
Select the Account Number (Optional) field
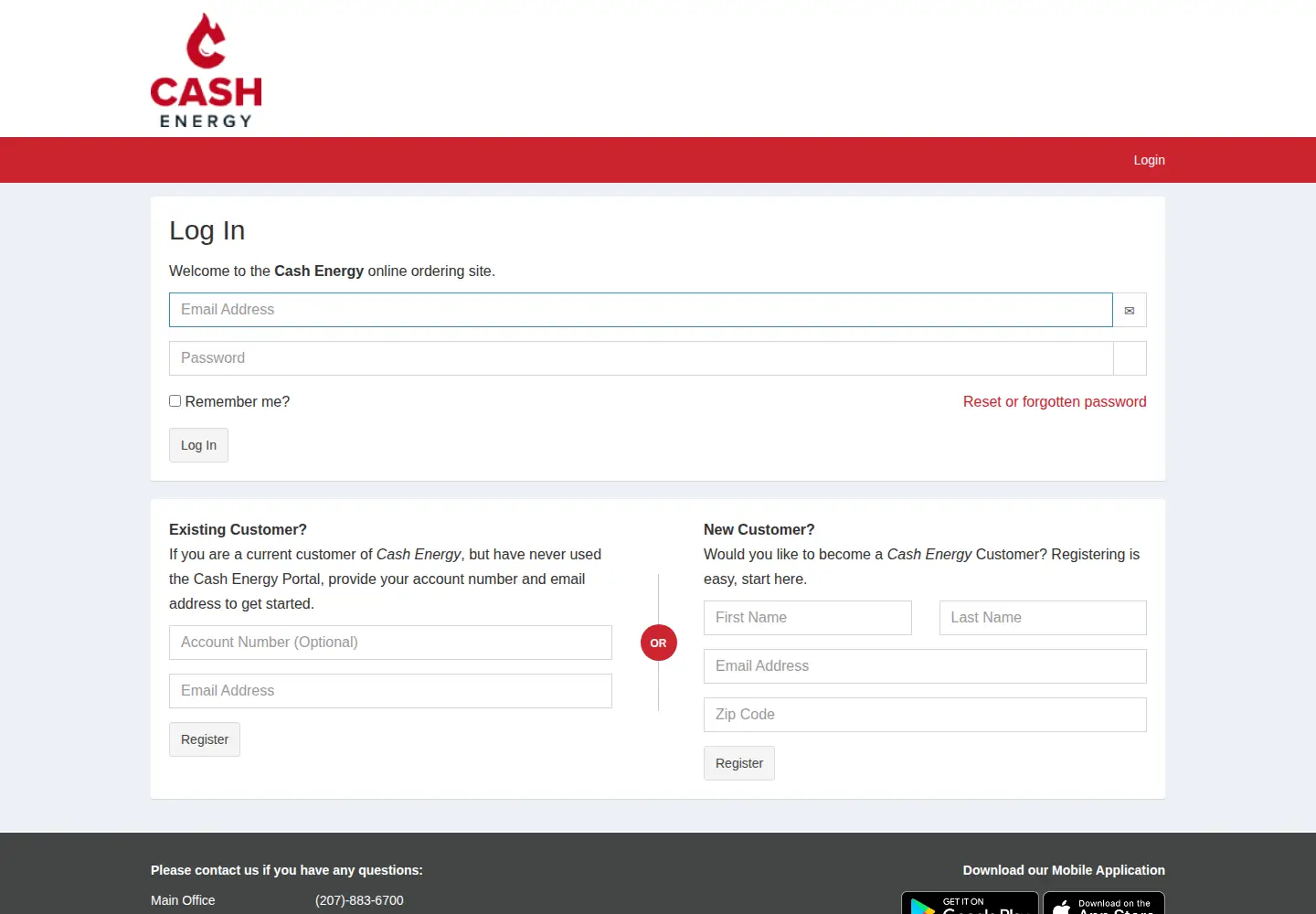click(390, 643)
